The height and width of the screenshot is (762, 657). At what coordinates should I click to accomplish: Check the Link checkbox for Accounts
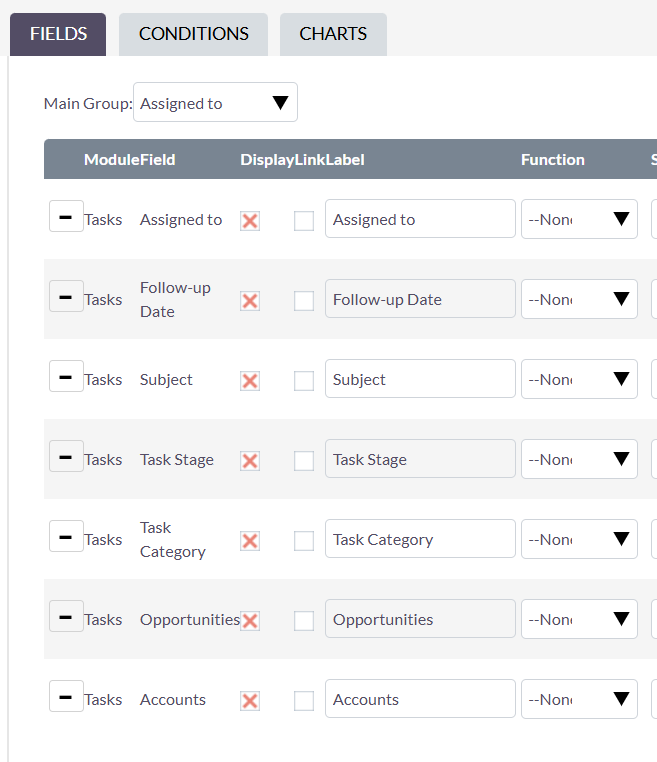pyautogui.click(x=304, y=701)
